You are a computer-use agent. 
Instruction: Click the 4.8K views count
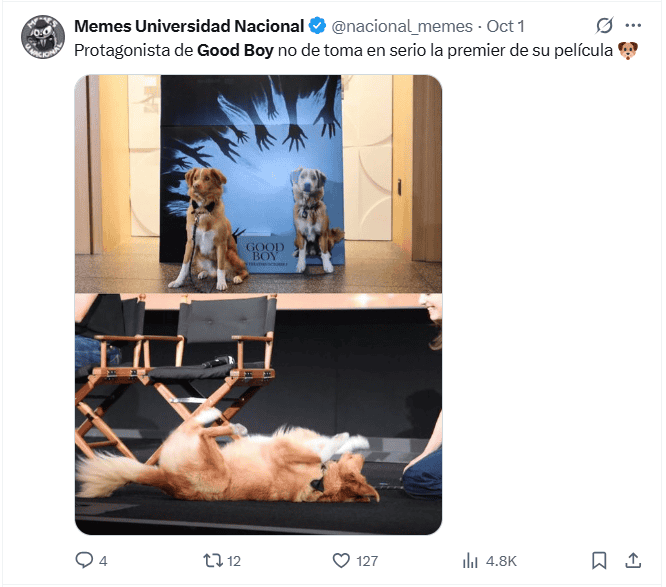500,561
